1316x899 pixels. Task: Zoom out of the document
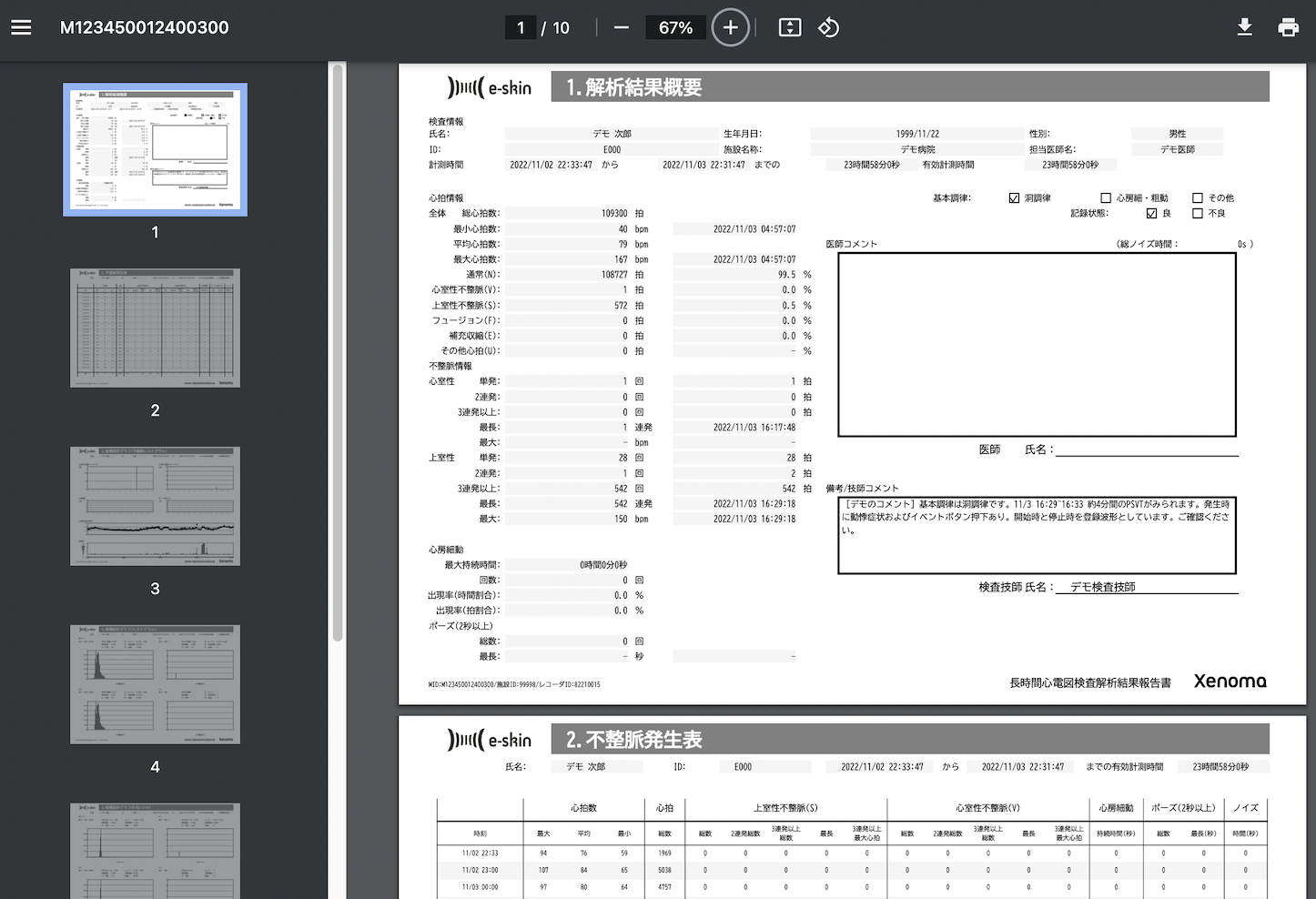pos(621,27)
